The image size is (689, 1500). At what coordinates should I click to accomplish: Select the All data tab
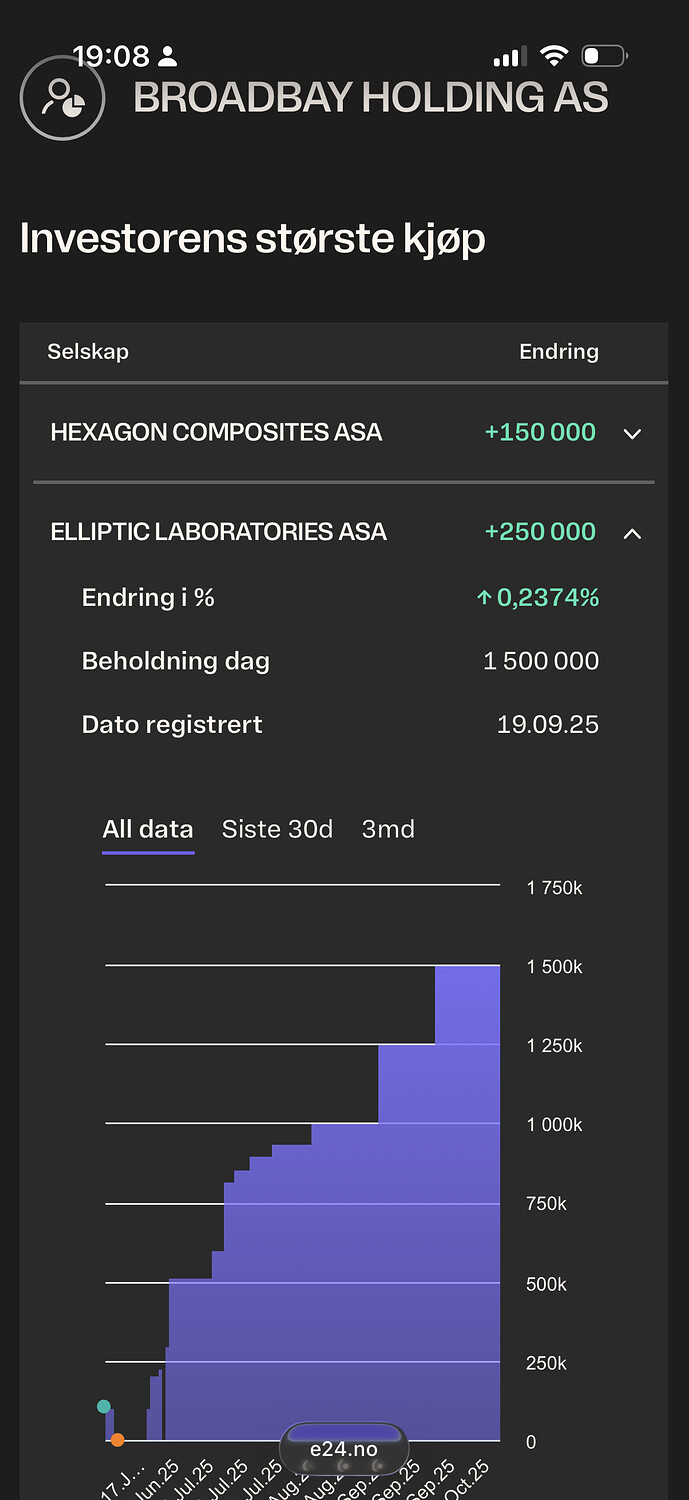tap(148, 829)
